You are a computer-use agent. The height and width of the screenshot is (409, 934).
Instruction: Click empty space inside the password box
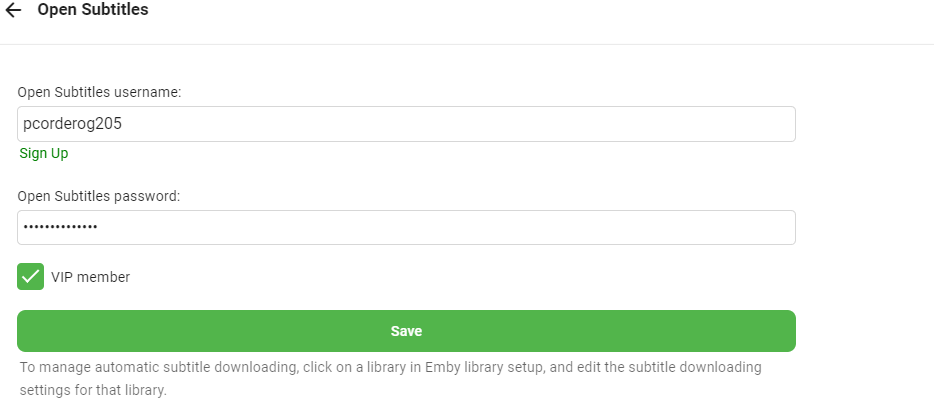(x=500, y=227)
